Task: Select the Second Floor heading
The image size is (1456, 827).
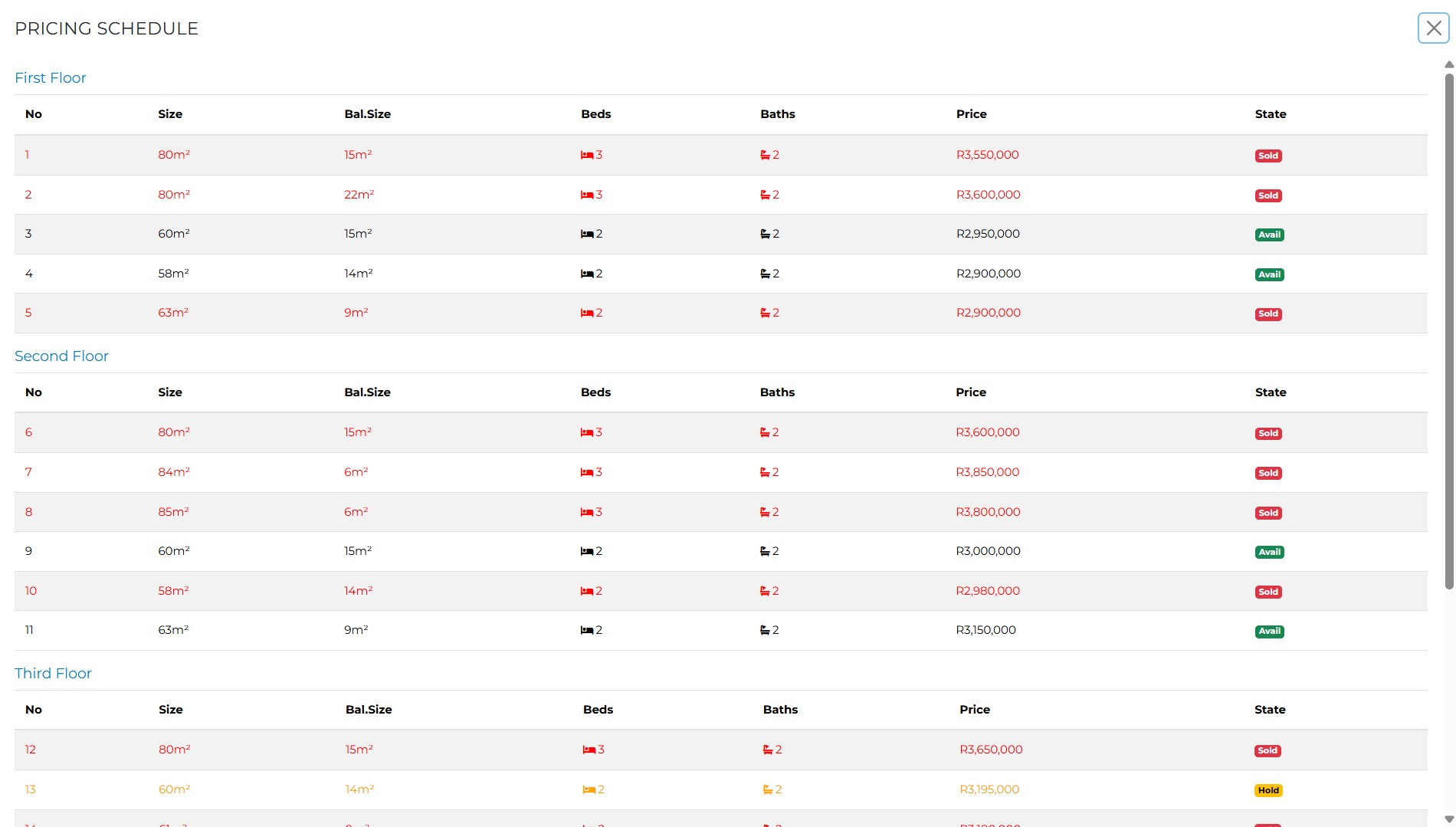Action: (x=61, y=356)
